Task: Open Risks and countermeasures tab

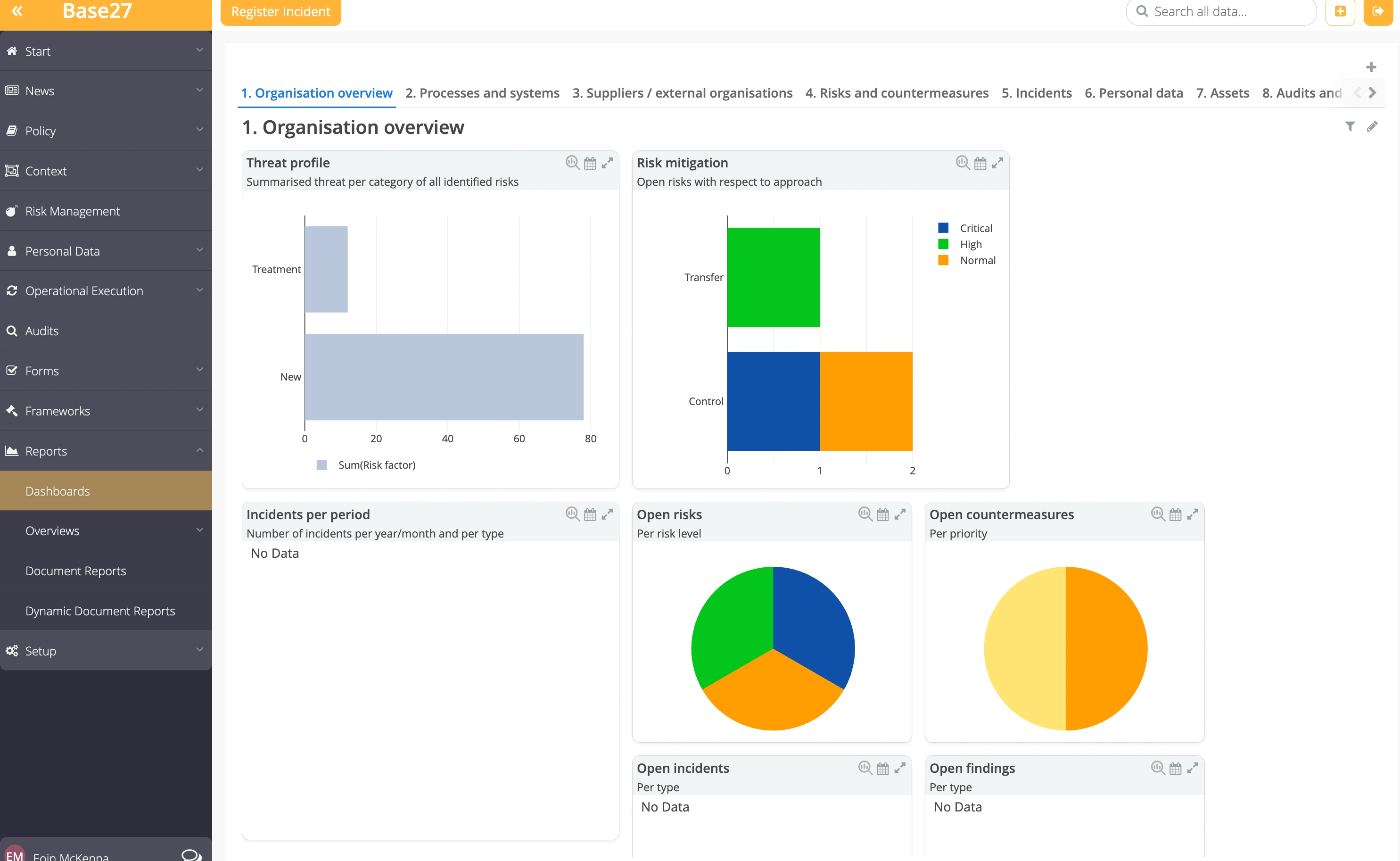Action: [x=897, y=93]
